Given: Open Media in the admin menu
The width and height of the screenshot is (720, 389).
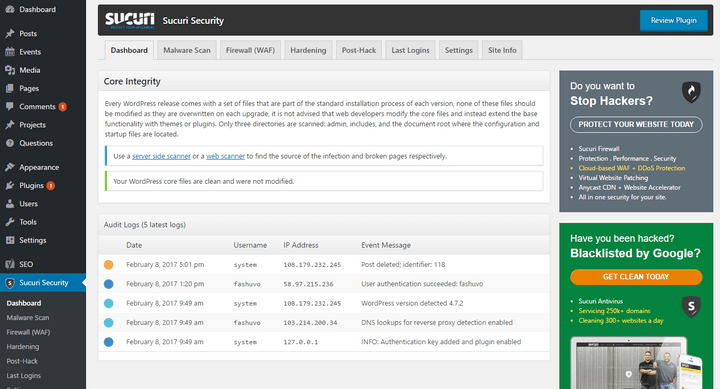Looking at the screenshot, I should 29,70.
